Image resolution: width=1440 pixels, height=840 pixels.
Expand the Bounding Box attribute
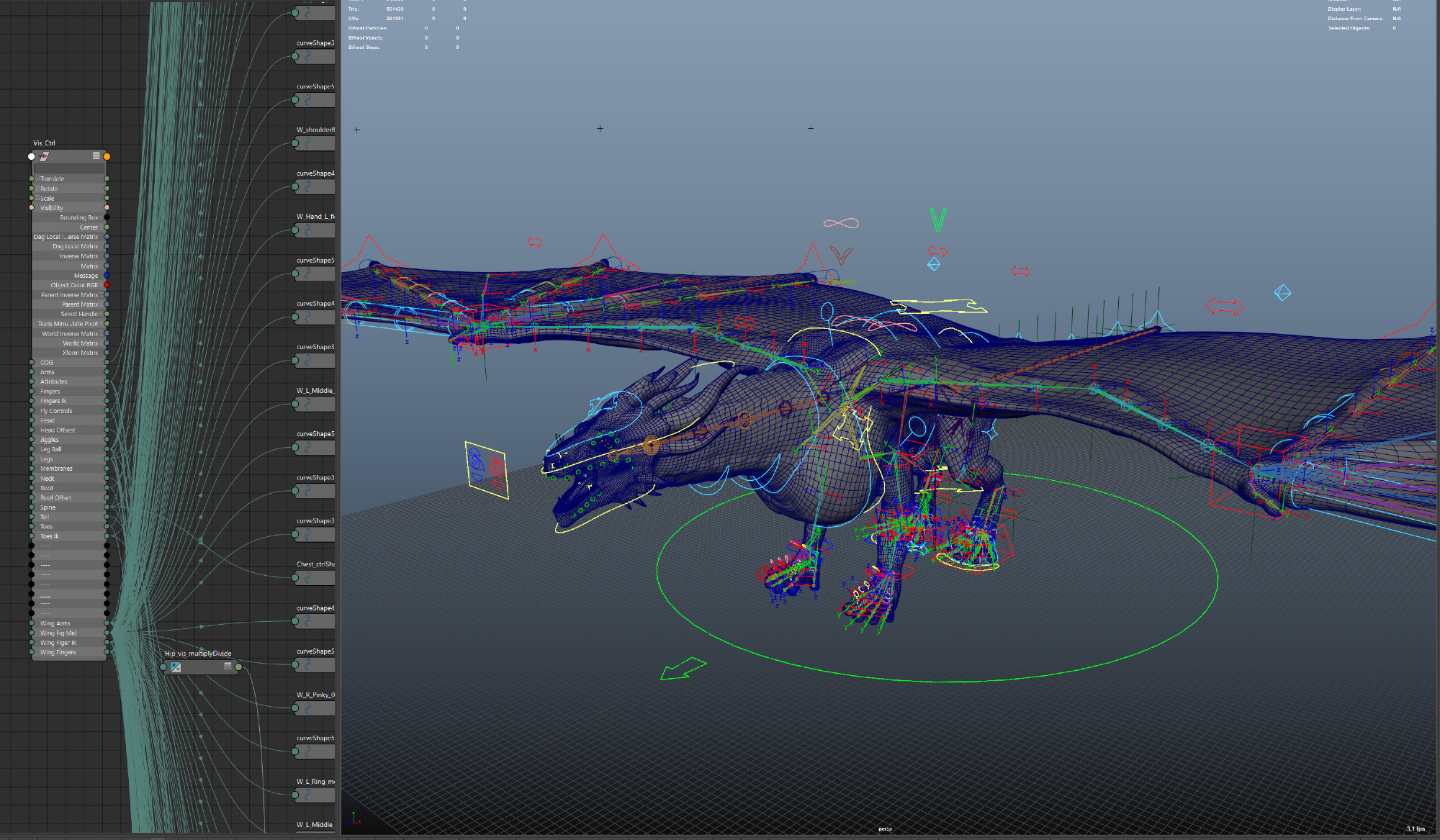point(101,217)
